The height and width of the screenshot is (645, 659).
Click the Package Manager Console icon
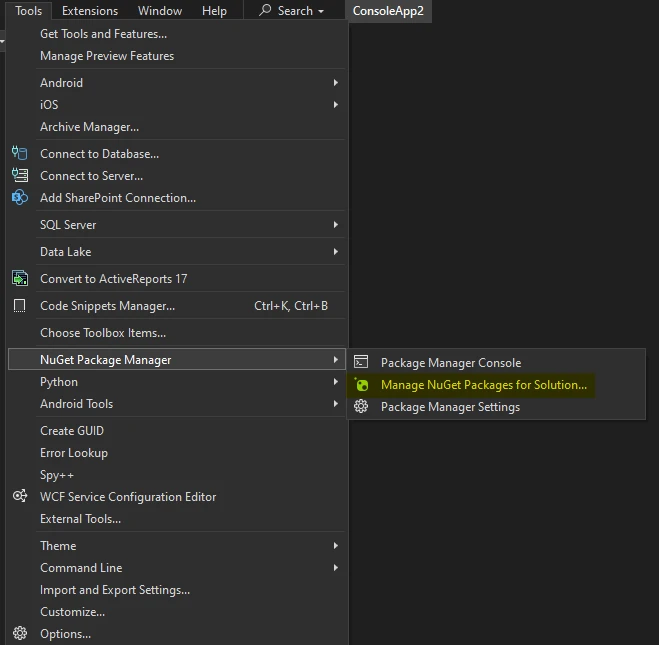(x=361, y=363)
